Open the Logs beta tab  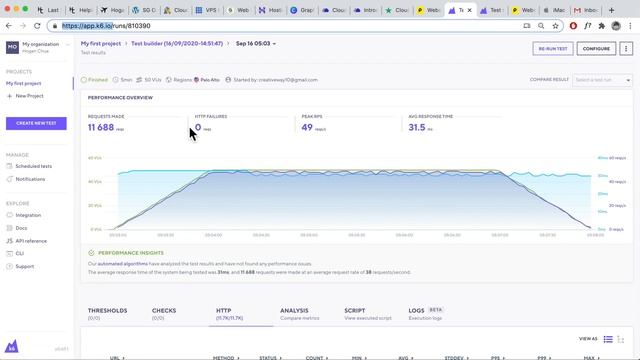426,313
